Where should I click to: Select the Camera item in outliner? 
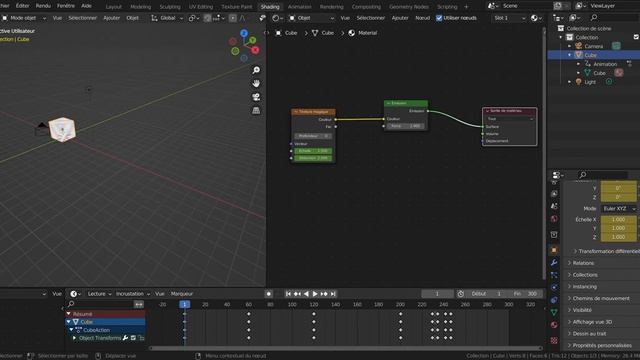coord(593,46)
